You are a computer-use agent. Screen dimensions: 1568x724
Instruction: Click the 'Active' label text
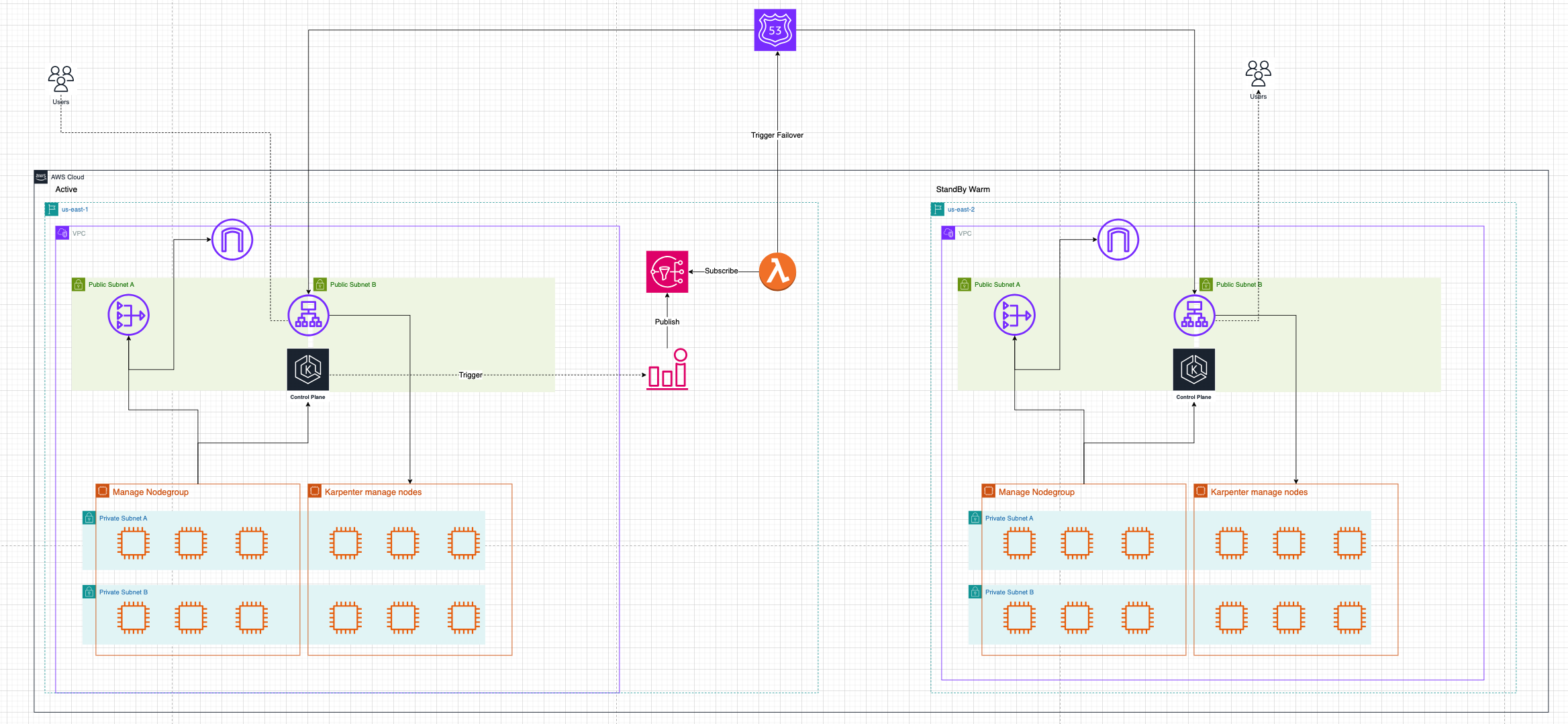tap(66, 189)
